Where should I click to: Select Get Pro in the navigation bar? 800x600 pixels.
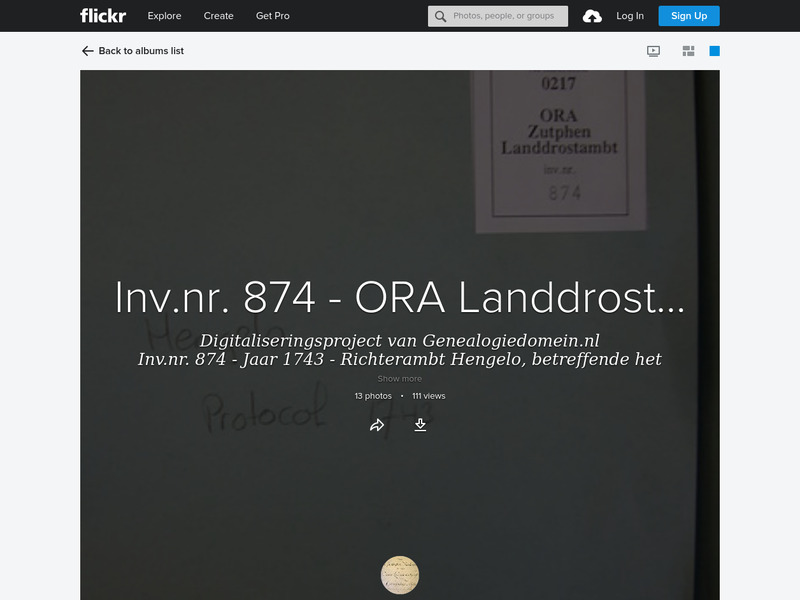tap(273, 16)
